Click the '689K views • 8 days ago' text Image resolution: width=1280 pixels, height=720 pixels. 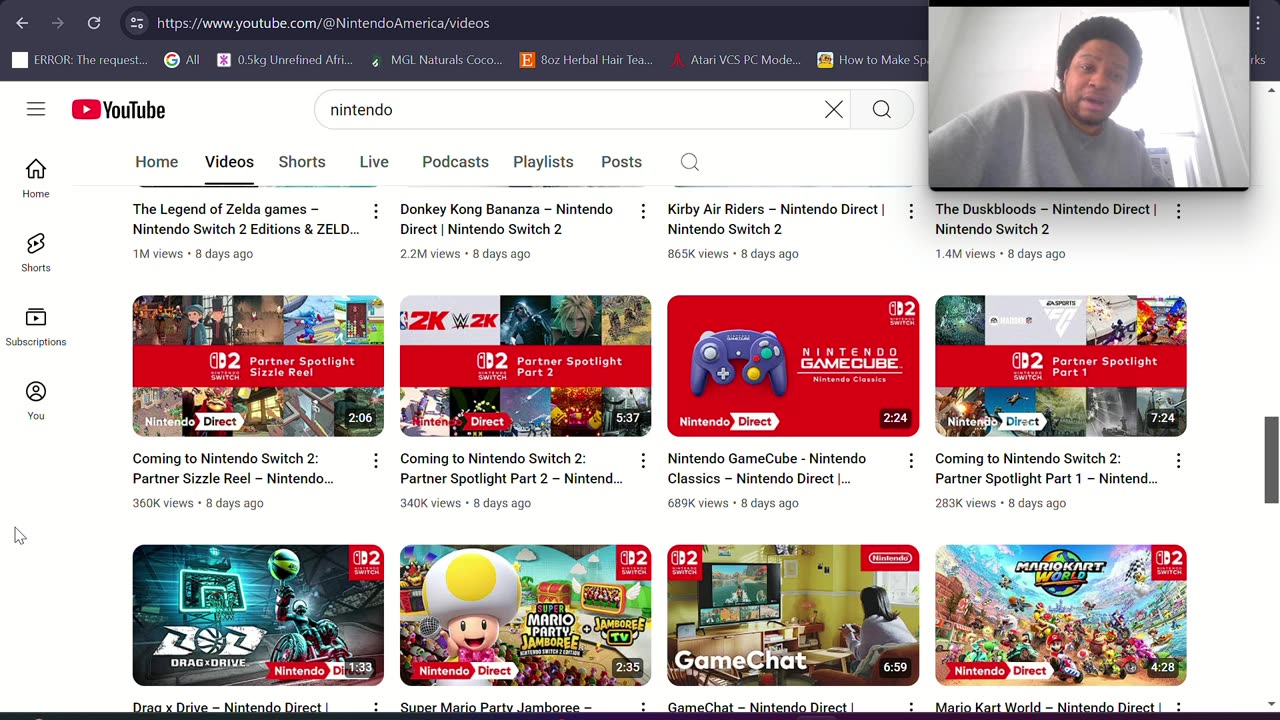coord(733,503)
